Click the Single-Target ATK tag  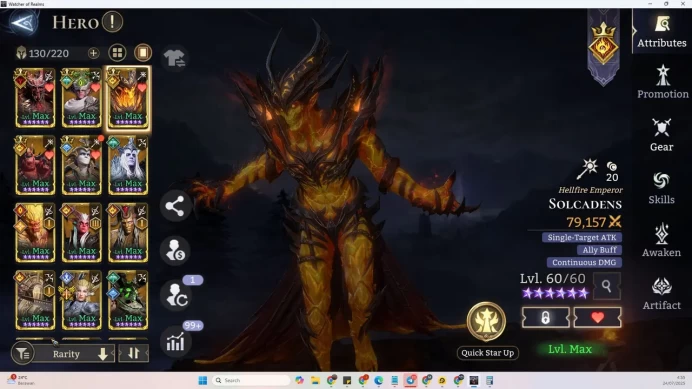pyautogui.click(x=582, y=238)
